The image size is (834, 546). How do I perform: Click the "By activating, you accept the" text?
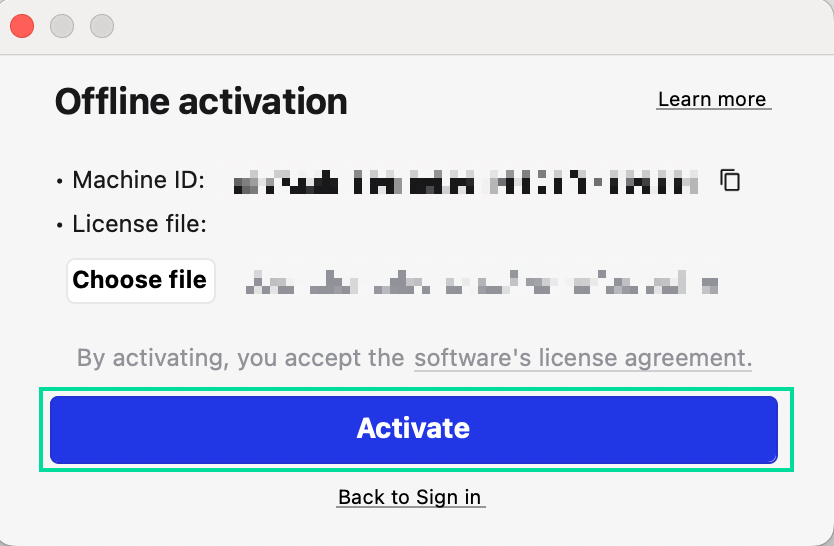click(x=240, y=358)
